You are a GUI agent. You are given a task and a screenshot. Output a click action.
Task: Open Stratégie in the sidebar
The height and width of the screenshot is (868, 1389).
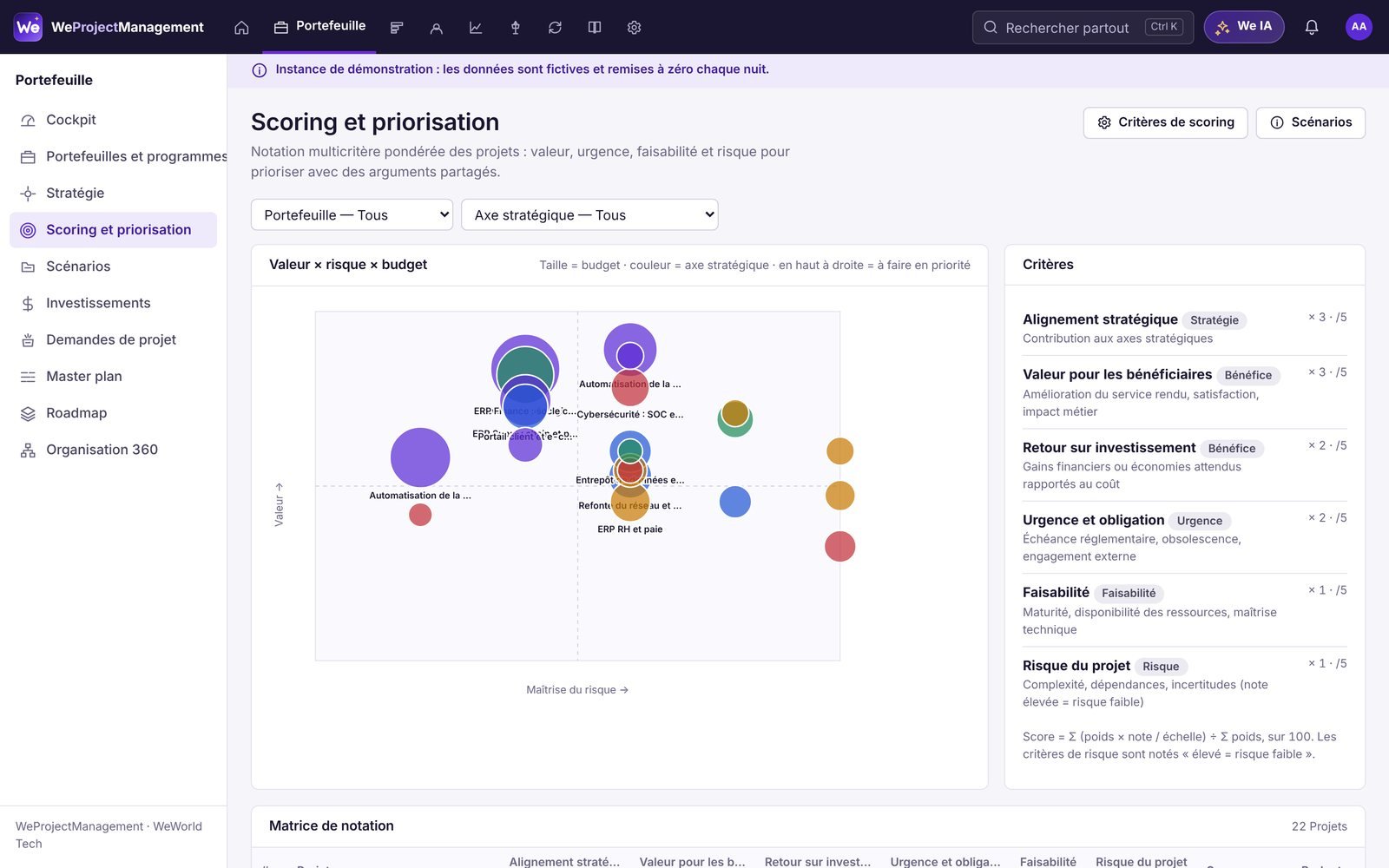(113, 193)
